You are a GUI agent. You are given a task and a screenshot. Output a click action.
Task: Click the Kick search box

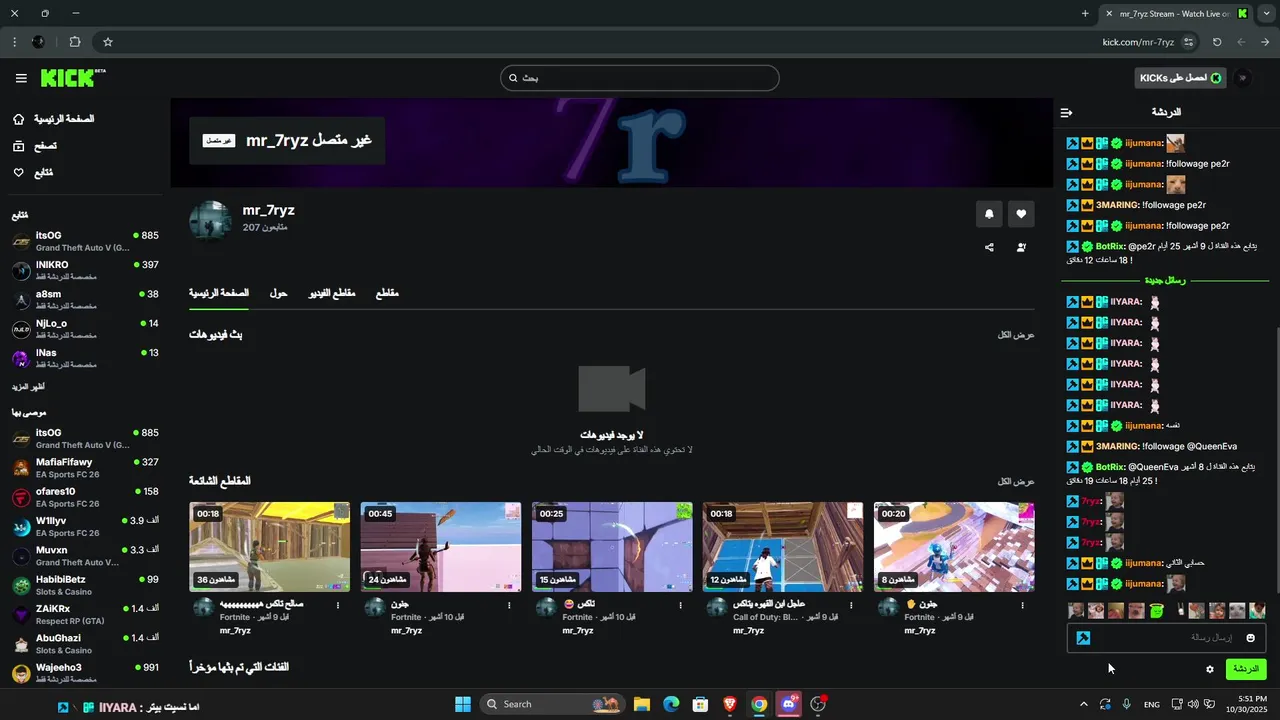click(640, 78)
